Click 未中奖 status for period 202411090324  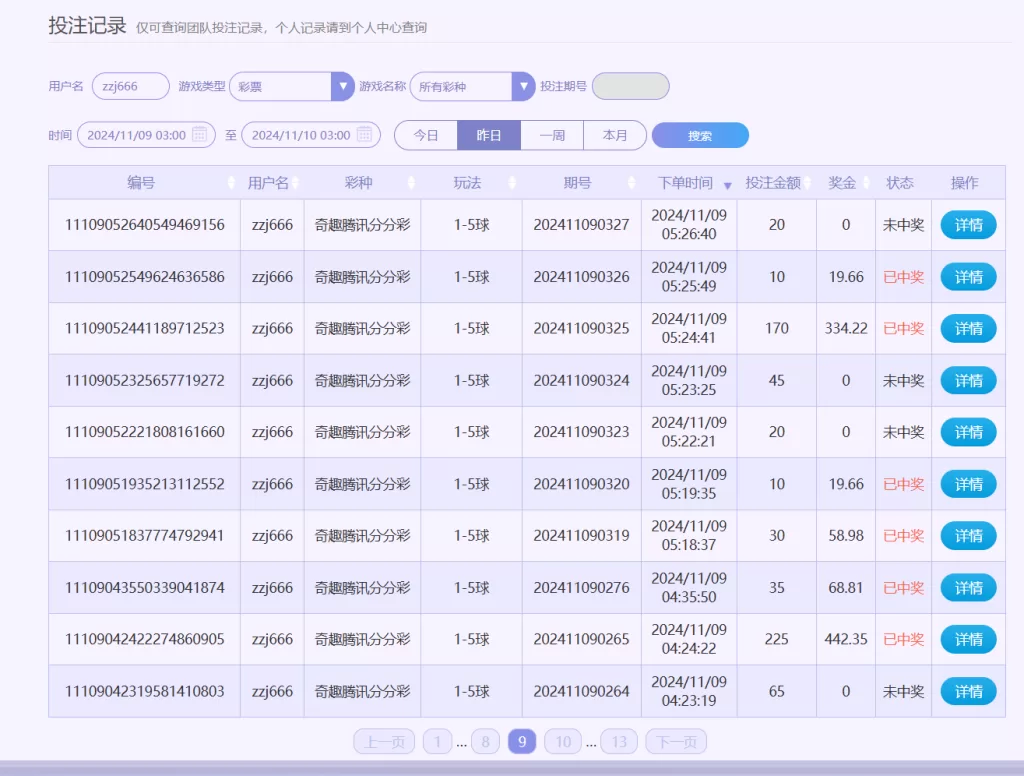pyautogui.click(x=903, y=380)
